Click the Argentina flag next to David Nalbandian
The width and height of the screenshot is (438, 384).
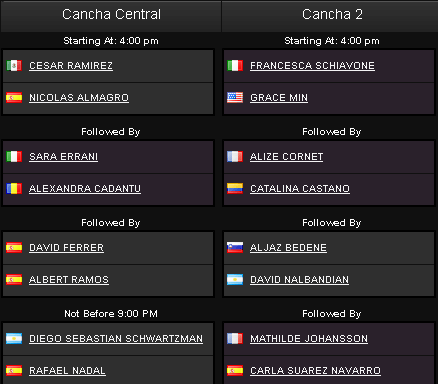coord(235,279)
